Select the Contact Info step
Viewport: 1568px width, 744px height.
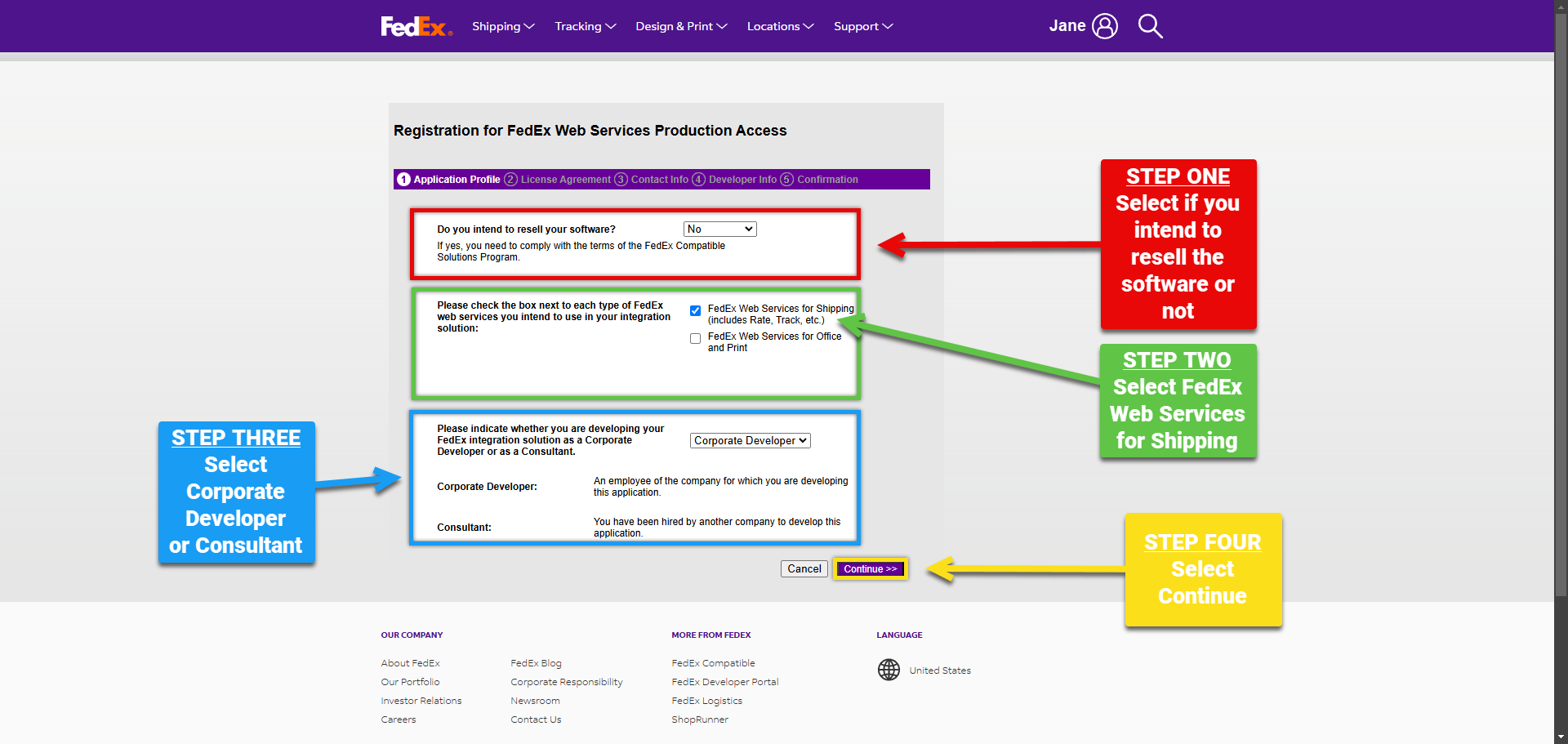pyautogui.click(x=651, y=180)
